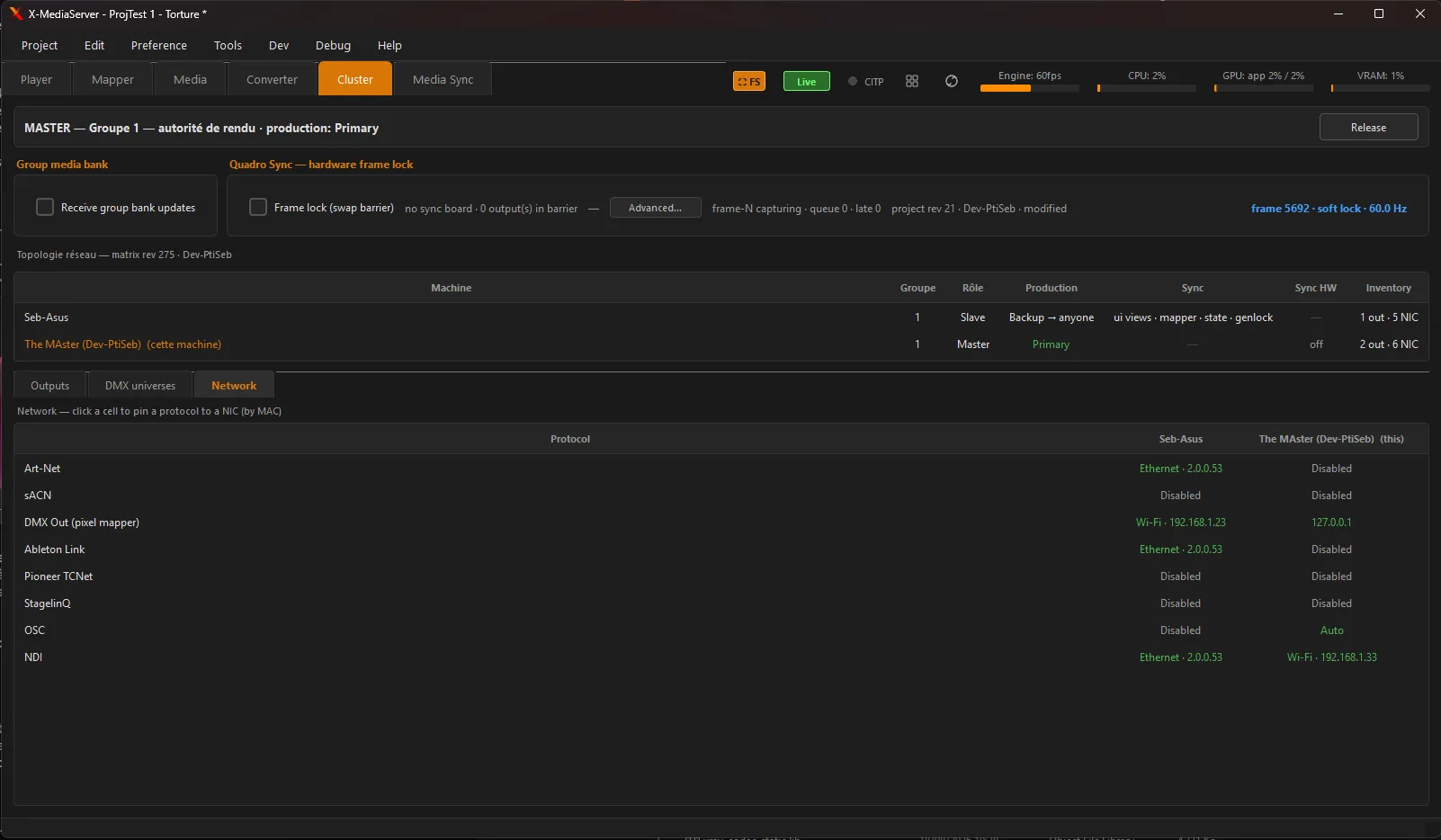Click the Advanced... button
The height and width of the screenshot is (840, 1441).
[655, 208]
